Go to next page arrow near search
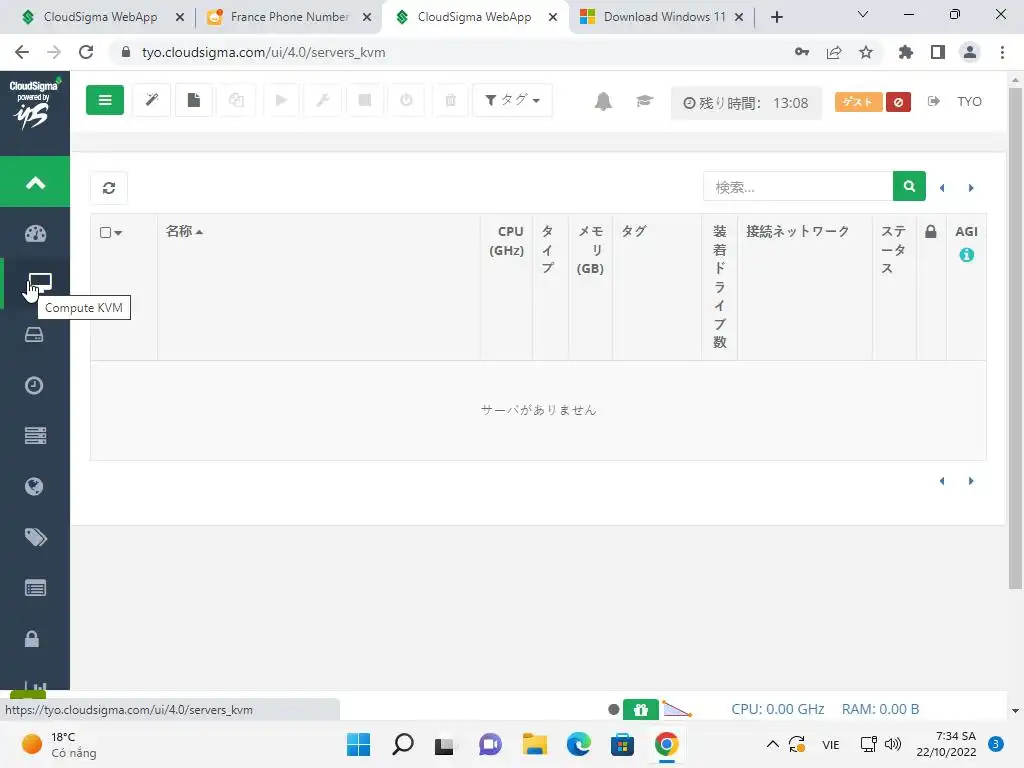 (971, 188)
